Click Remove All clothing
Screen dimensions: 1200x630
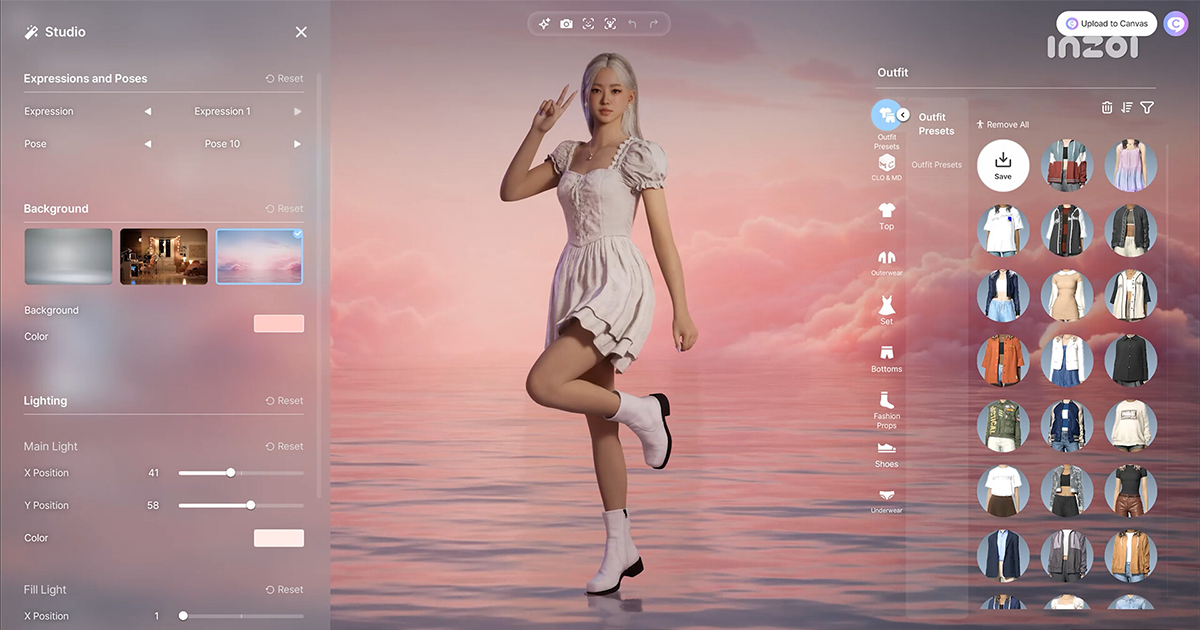1002,125
